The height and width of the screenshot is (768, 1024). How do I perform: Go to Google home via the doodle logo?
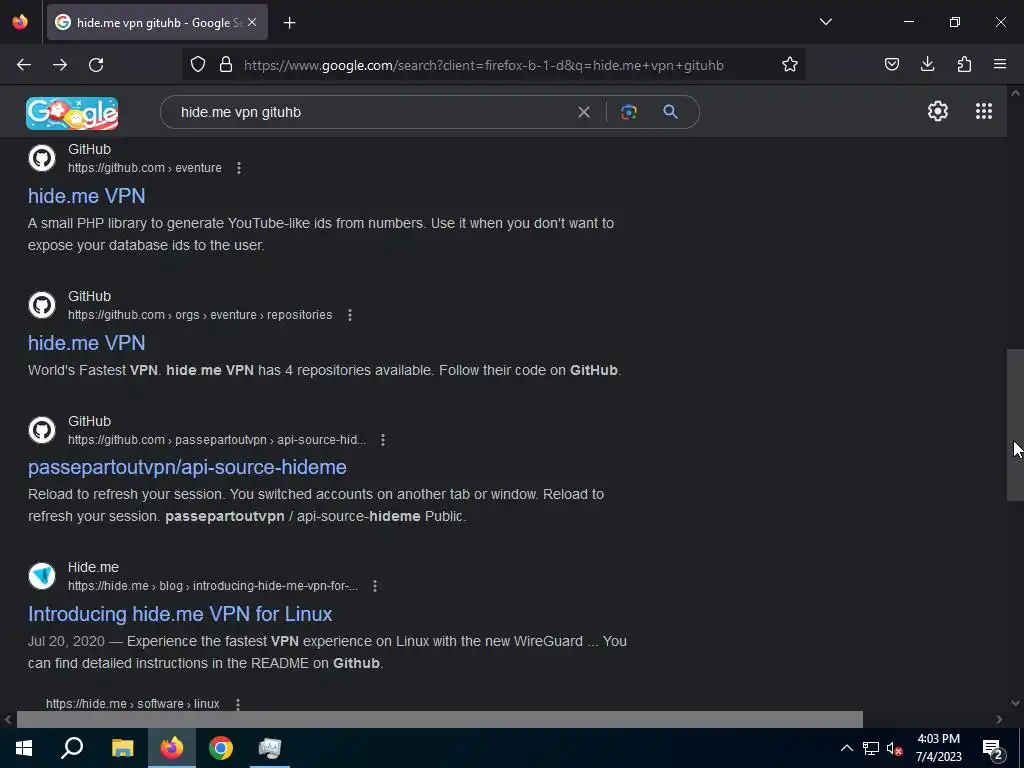72,113
